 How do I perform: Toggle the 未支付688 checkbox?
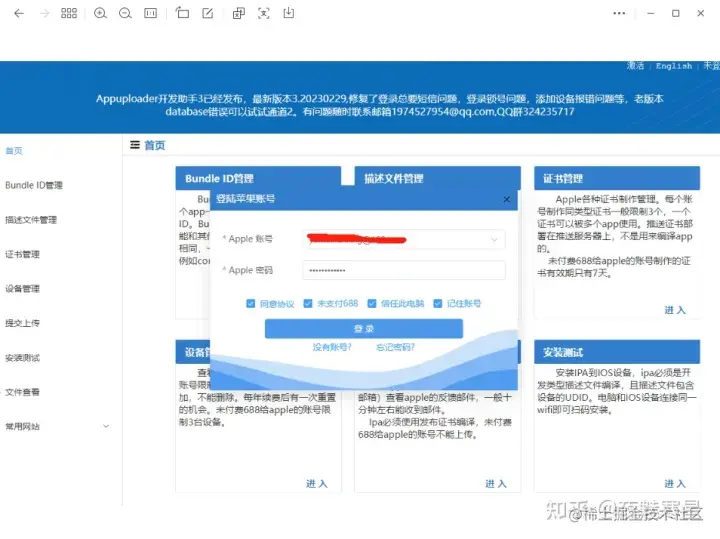308,303
